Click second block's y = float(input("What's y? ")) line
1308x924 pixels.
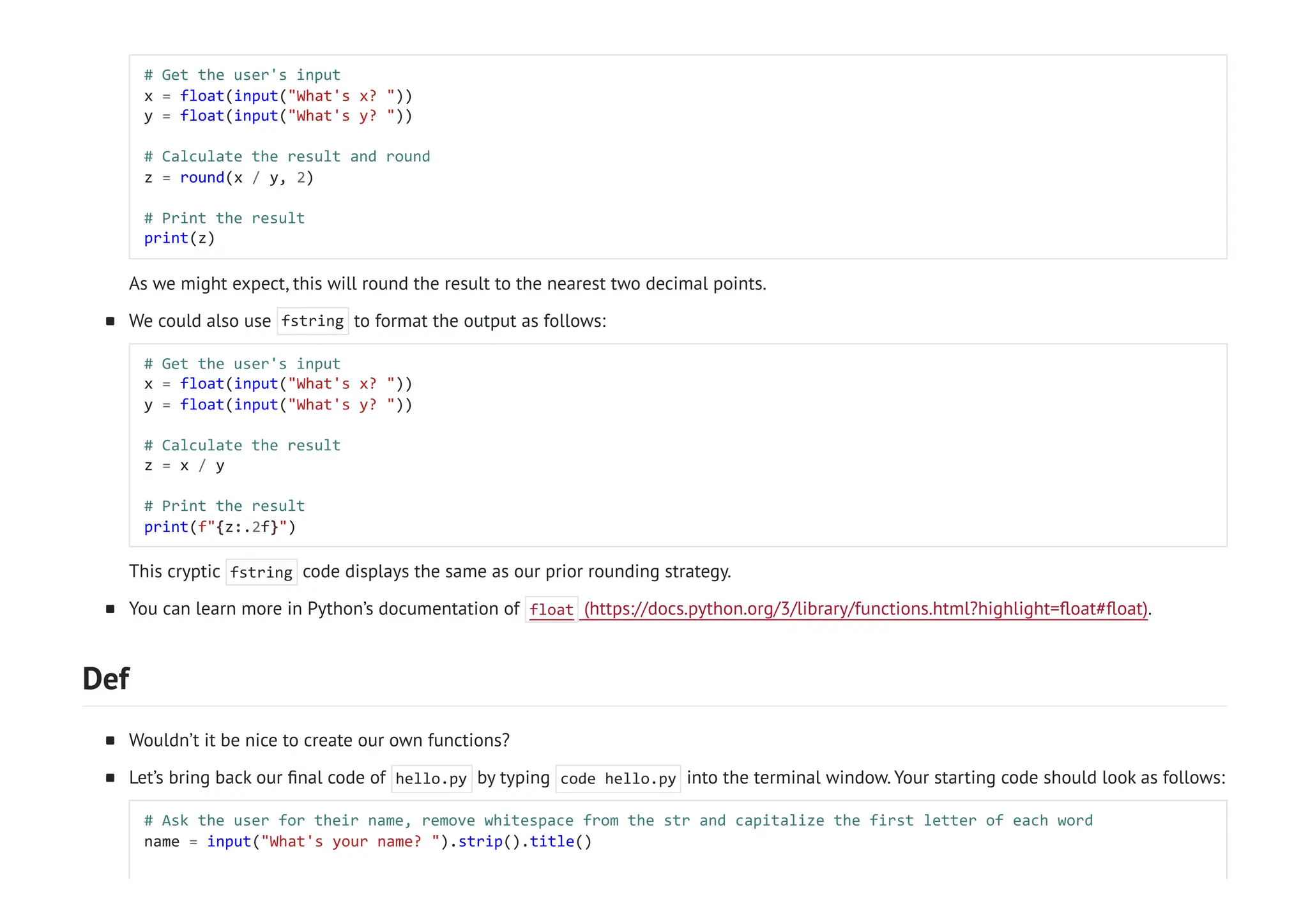[x=278, y=405]
